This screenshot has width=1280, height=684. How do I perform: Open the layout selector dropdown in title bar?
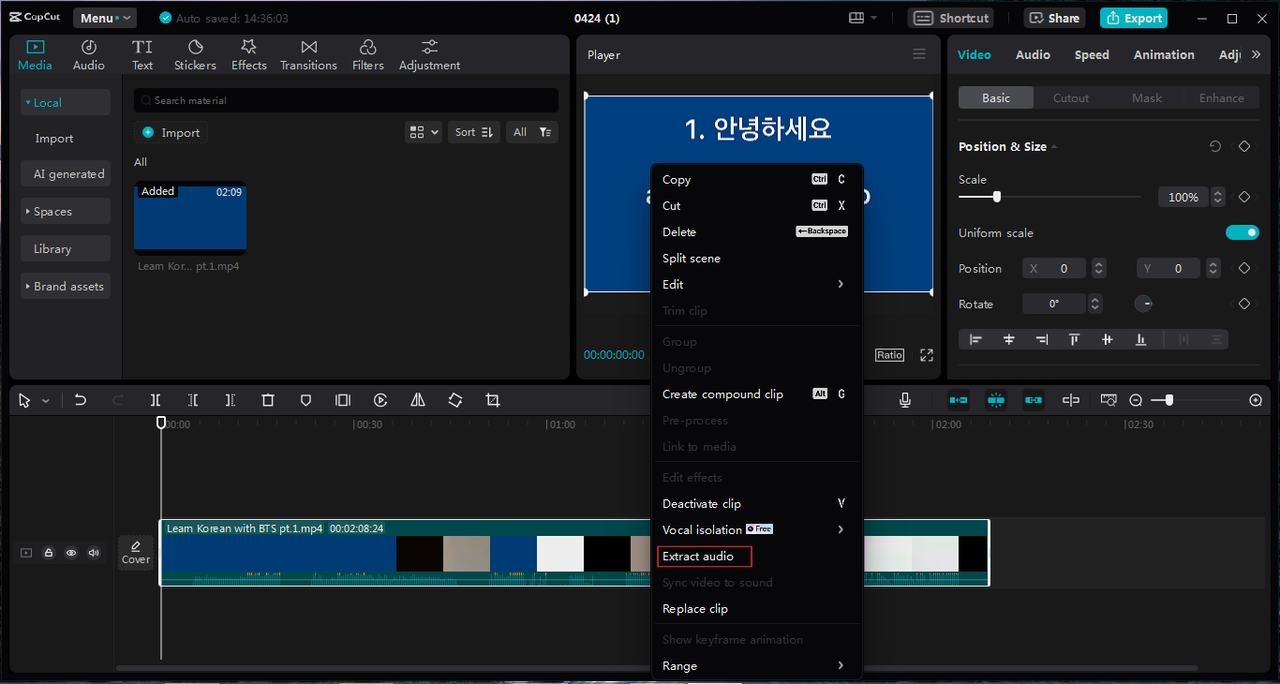tap(863, 18)
